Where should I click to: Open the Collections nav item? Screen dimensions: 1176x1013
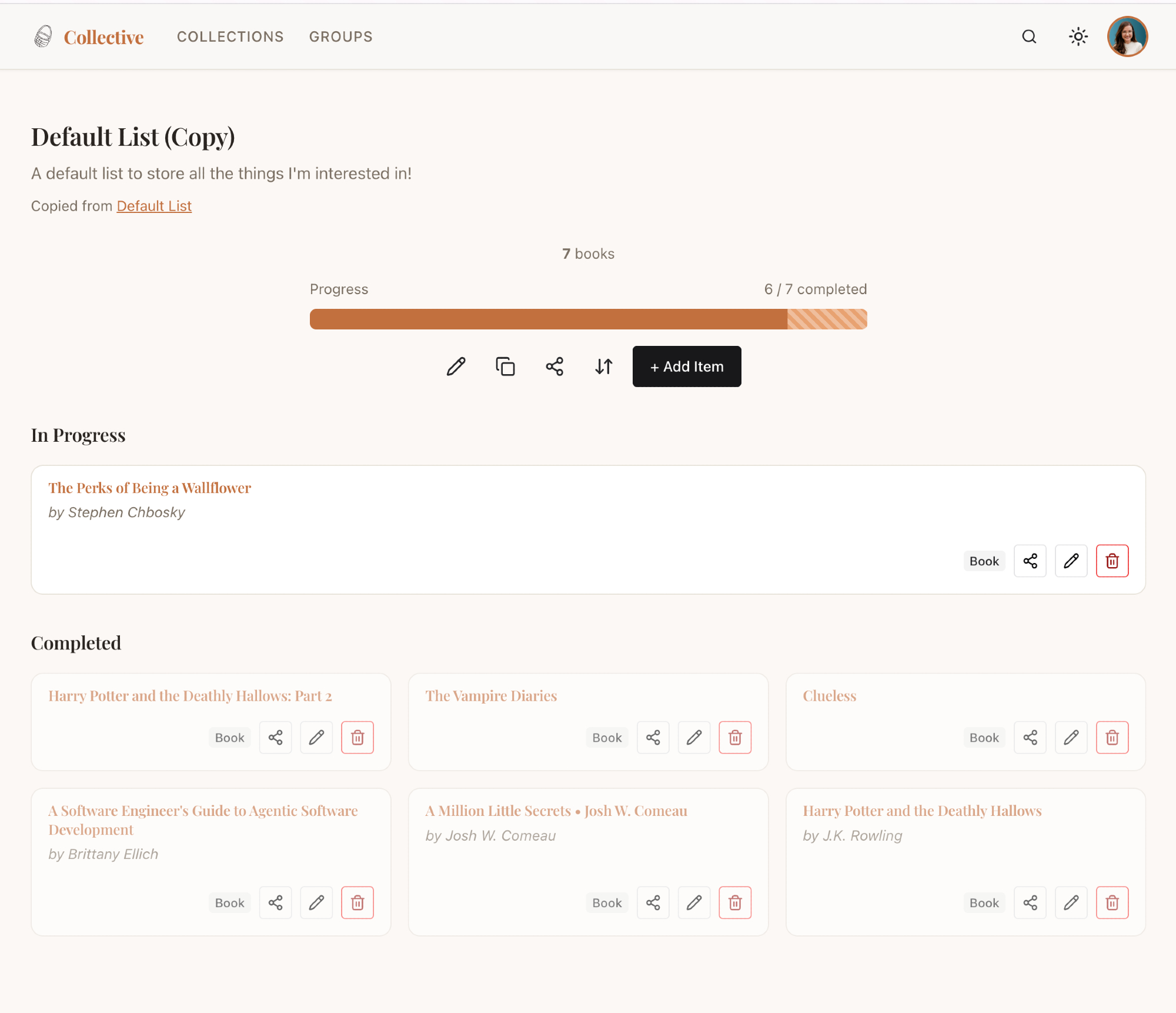click(230, 36)
